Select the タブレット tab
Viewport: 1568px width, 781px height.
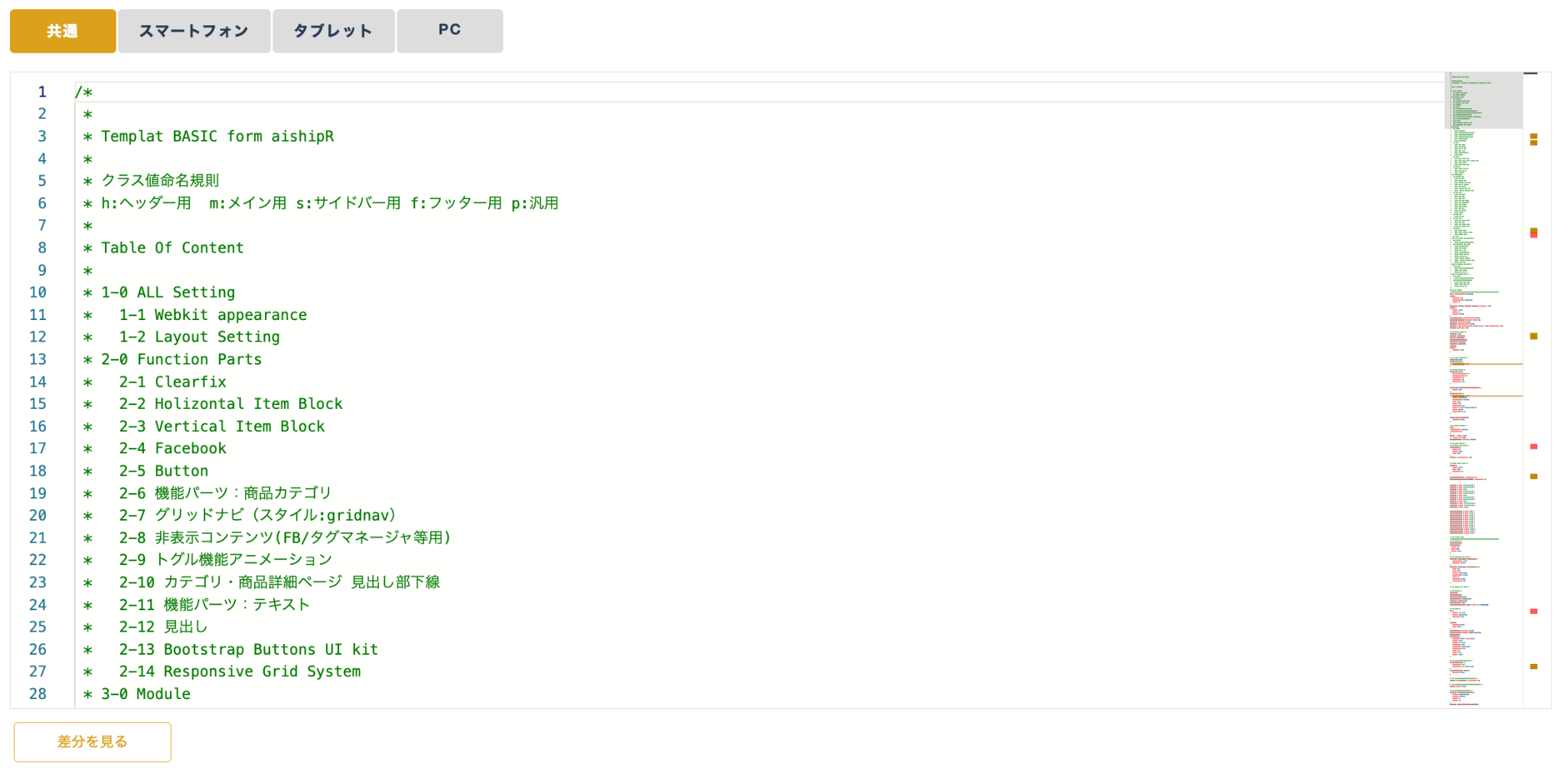pyautogui.click(x=333, y=31)
